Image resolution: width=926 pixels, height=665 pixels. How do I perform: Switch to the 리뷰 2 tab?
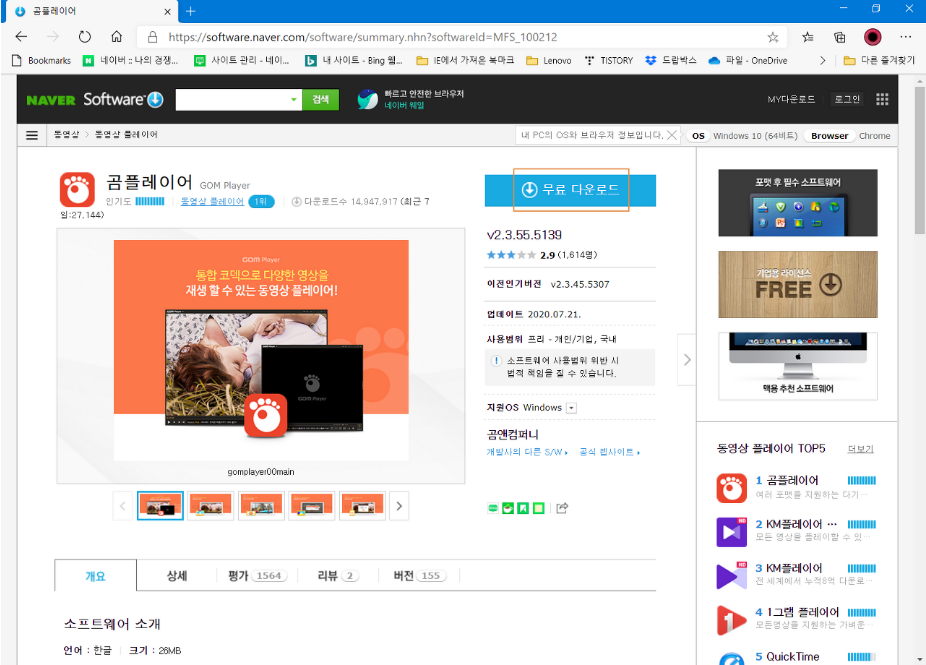pos(338,576)
